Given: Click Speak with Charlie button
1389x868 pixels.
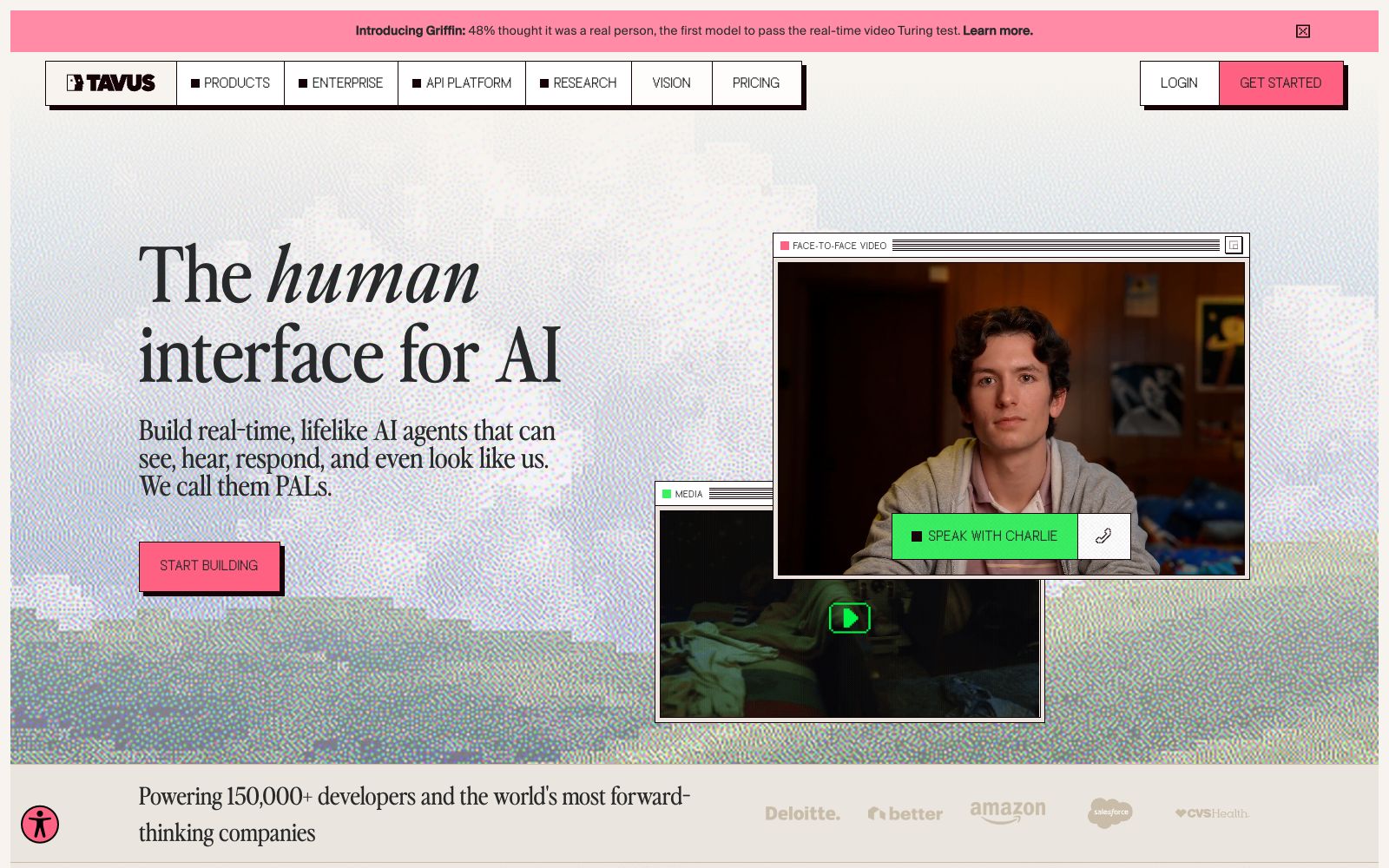Looking at the screenshot, I should (x=984, y=536).
